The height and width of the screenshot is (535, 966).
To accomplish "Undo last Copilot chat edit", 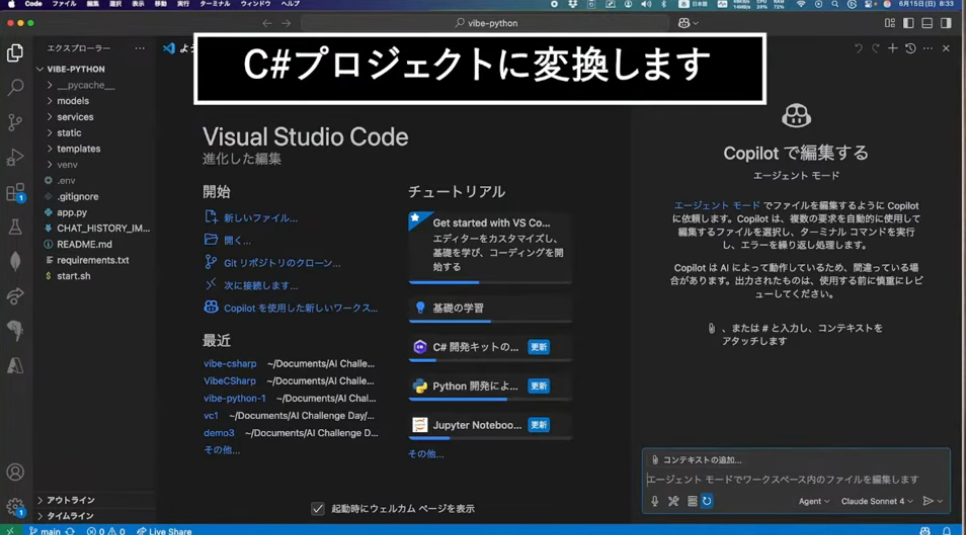I will [x=858, y=48].
